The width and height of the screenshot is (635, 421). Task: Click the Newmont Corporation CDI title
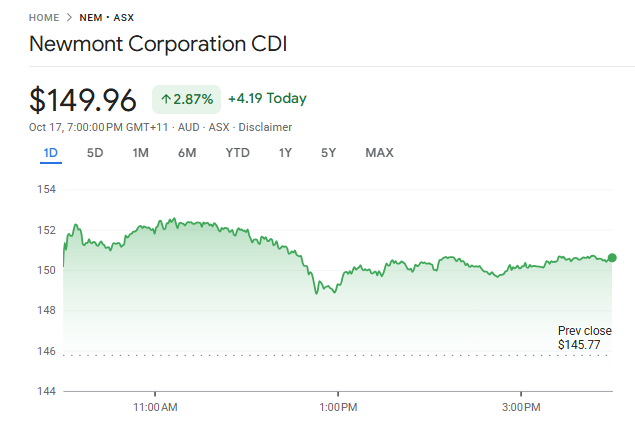(x=157, y=45)
